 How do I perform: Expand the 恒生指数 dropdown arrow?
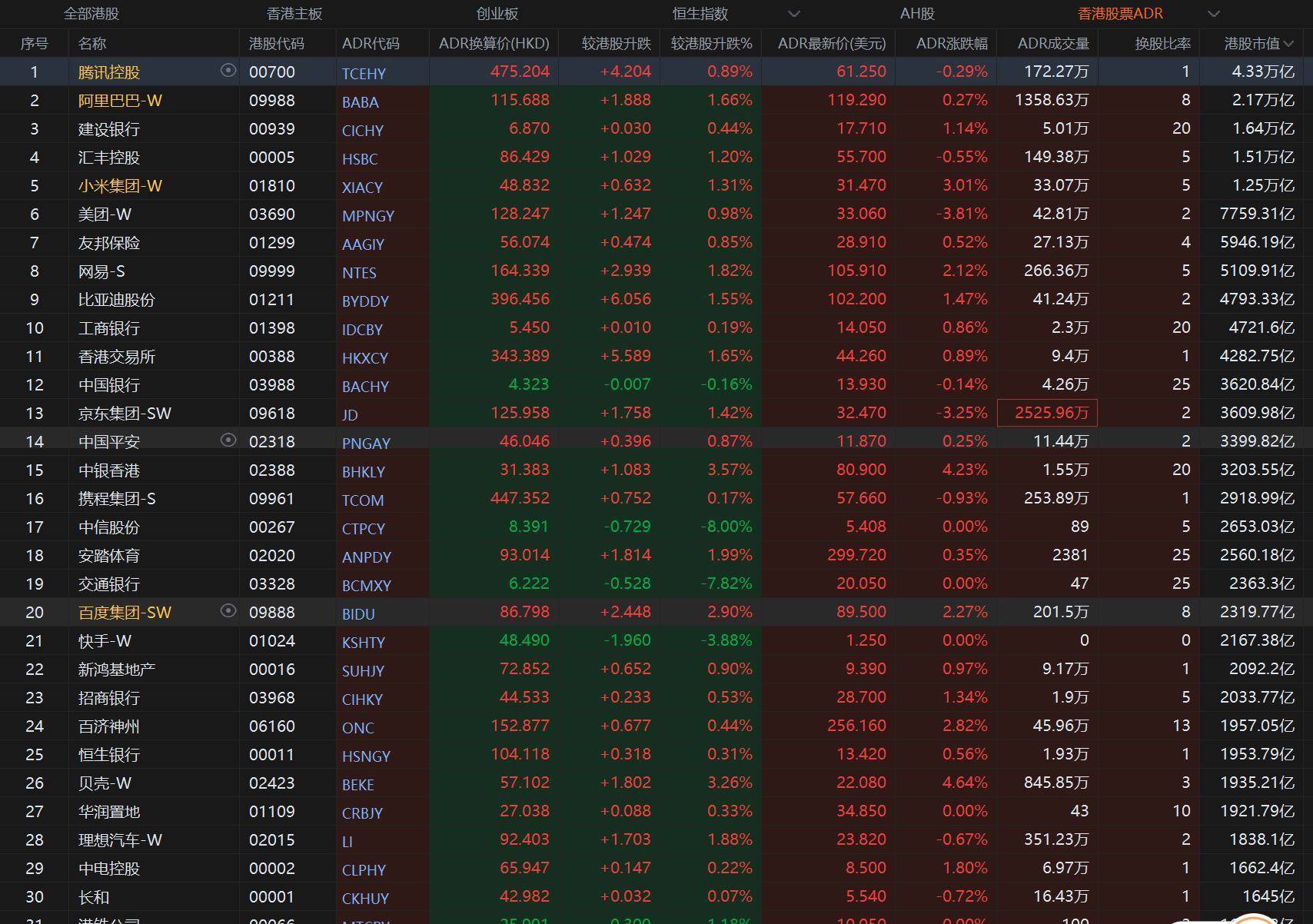point(794,14)
